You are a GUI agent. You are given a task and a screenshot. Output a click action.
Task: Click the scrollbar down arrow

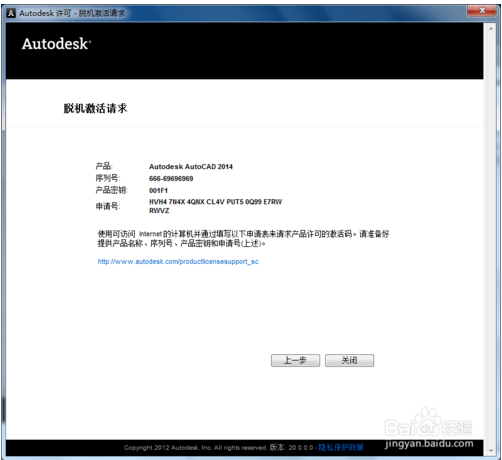click(491, 451)
